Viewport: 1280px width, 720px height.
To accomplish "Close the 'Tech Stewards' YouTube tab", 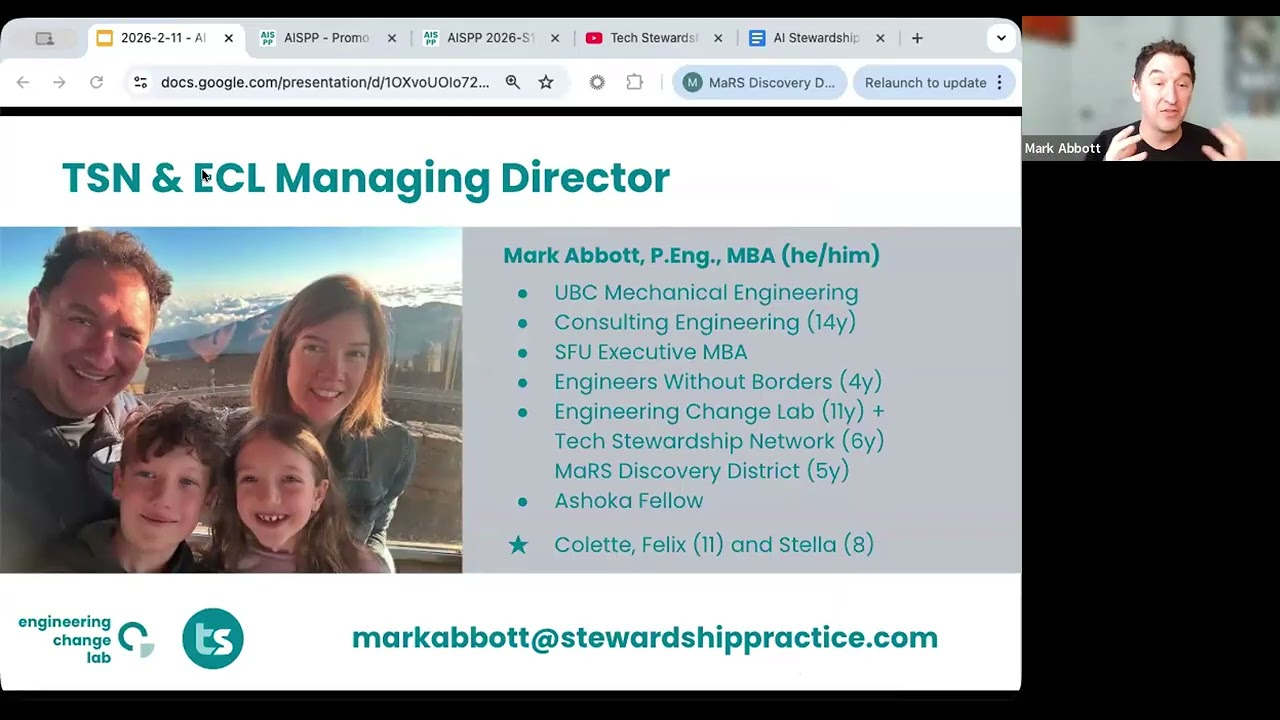I will (718, 38).
